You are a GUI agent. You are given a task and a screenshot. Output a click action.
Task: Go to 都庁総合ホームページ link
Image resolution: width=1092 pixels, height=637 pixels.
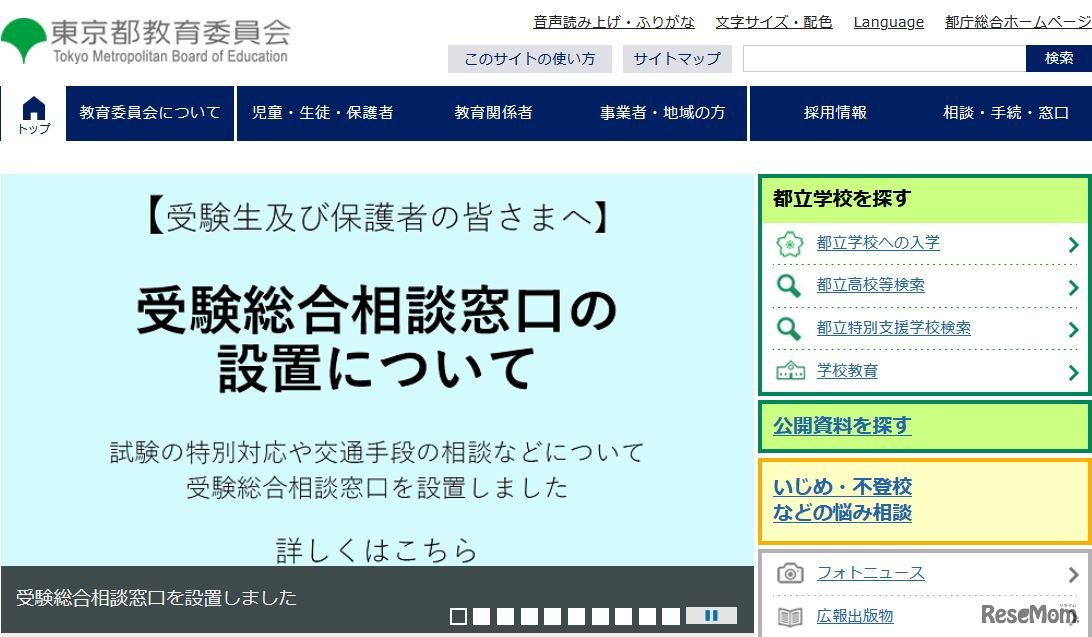(x=1018, y=22)
